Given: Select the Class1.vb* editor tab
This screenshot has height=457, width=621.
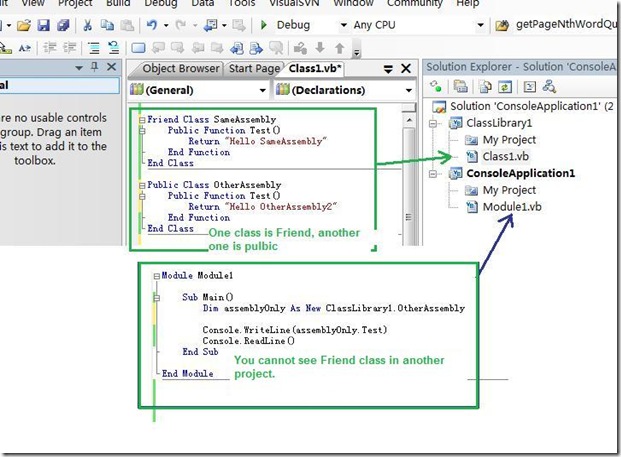Looking at the screenshot, I should [x=314, y=69].
